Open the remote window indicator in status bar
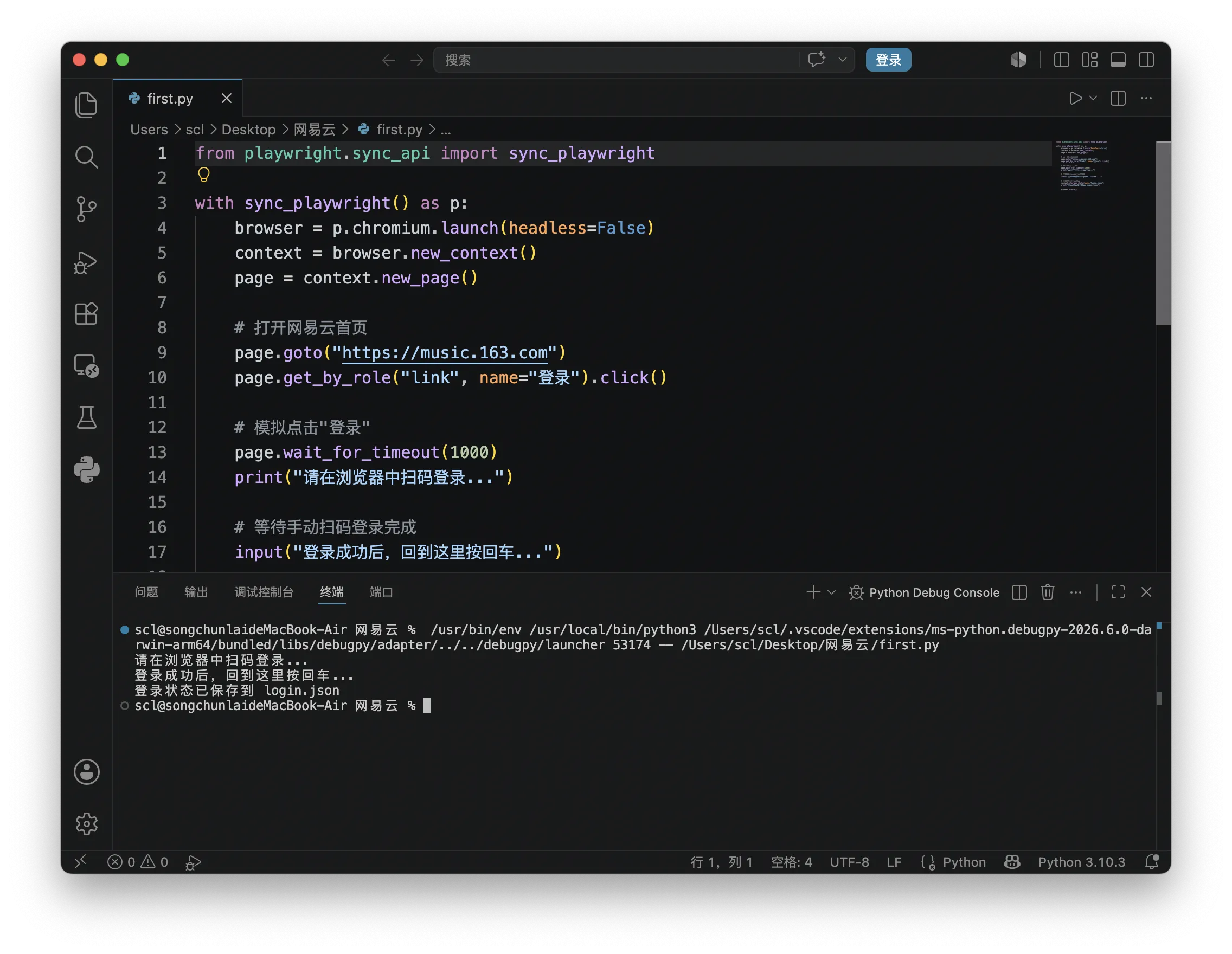 (81, 861)
